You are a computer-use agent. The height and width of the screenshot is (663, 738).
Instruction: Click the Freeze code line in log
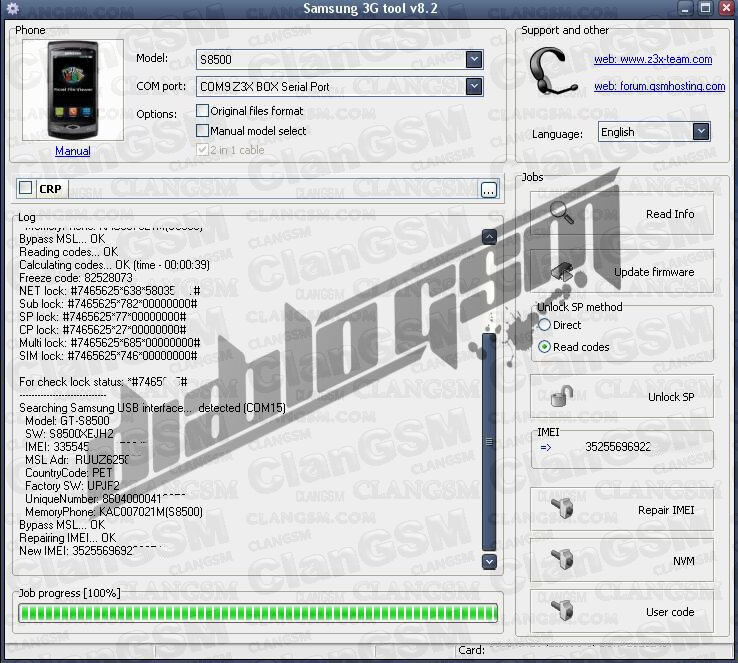tap(76, 278)
